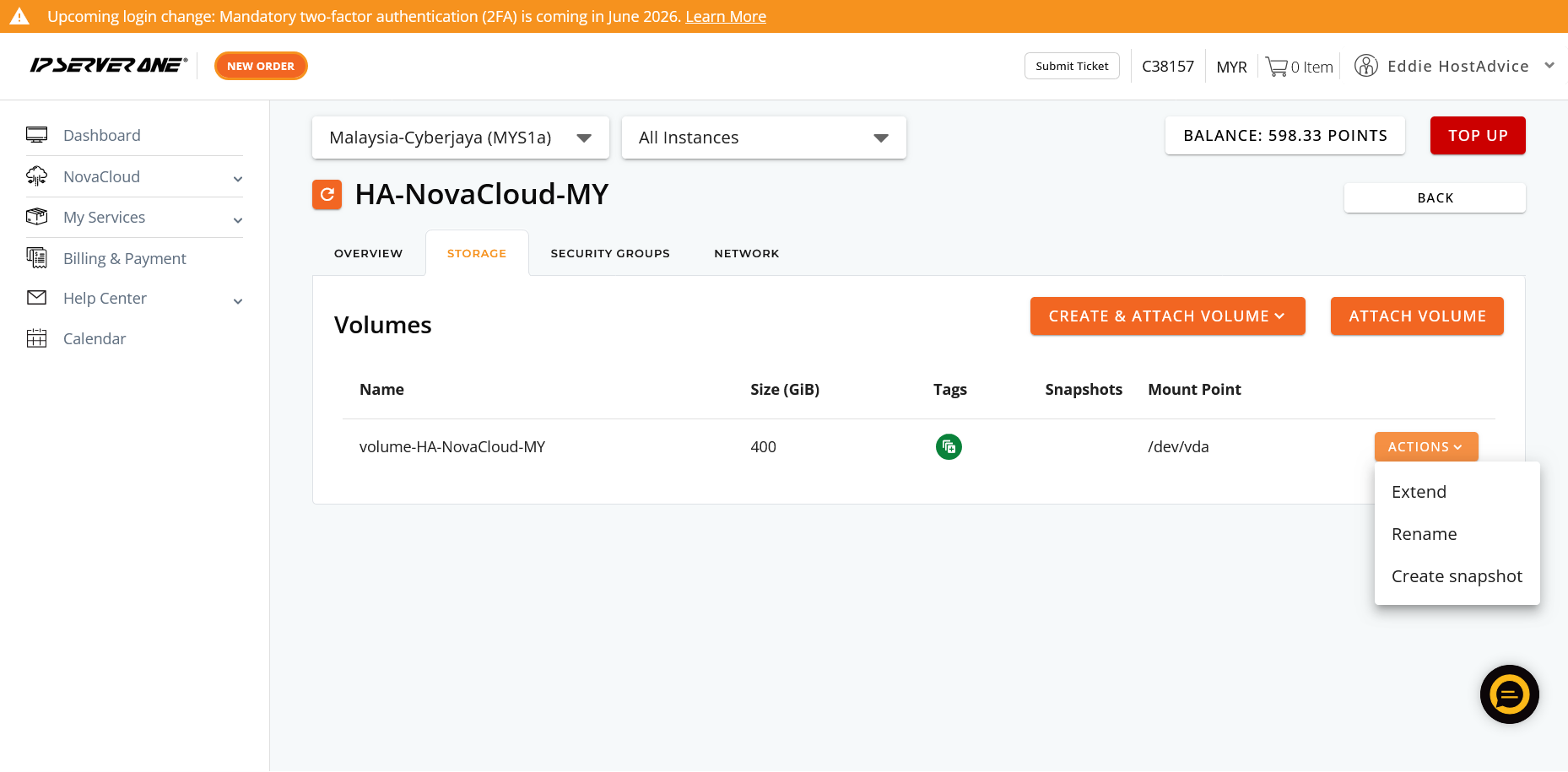
Task: Select the Storage tab
Action: pos(477,253)
